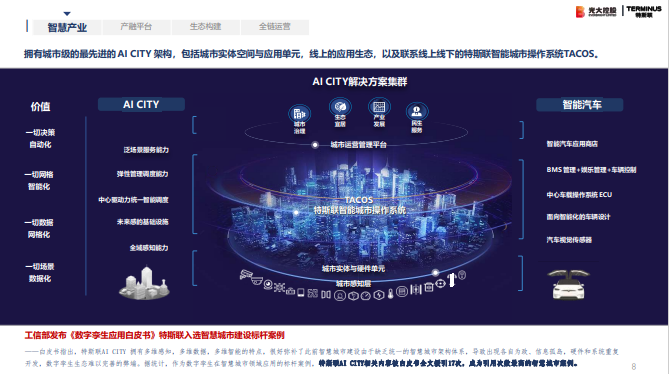Click the blue arrow above 智慧产业

coord(67,14)
